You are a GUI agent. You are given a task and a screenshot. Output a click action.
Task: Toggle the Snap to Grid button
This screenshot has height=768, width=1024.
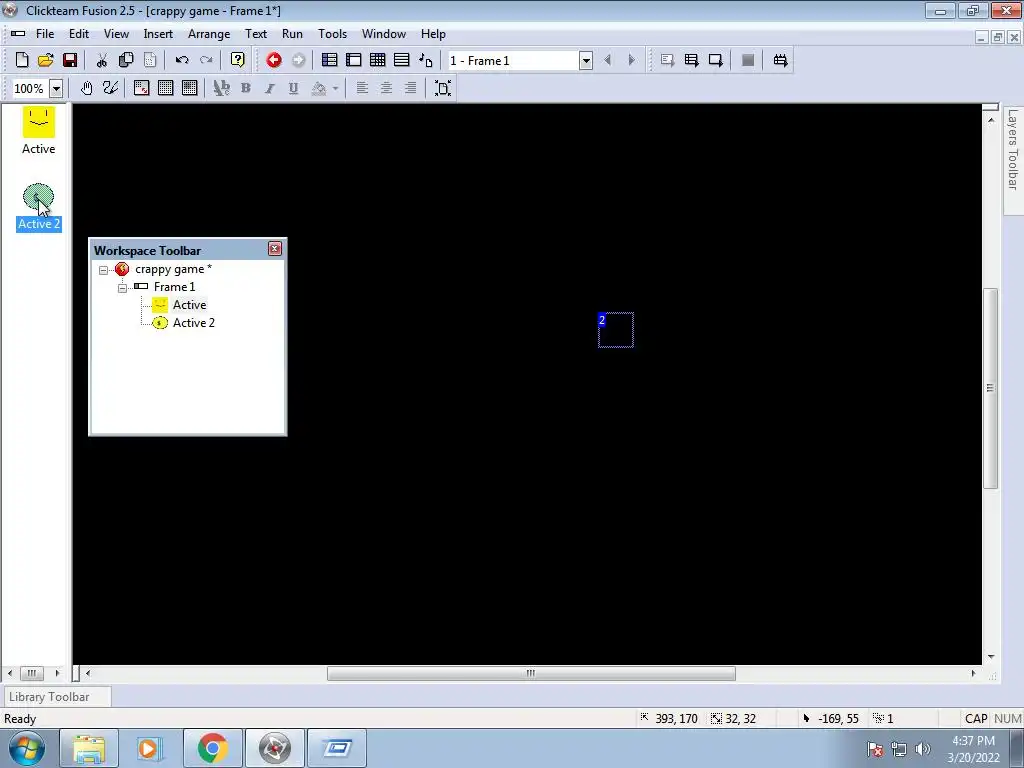click(189, 88)
